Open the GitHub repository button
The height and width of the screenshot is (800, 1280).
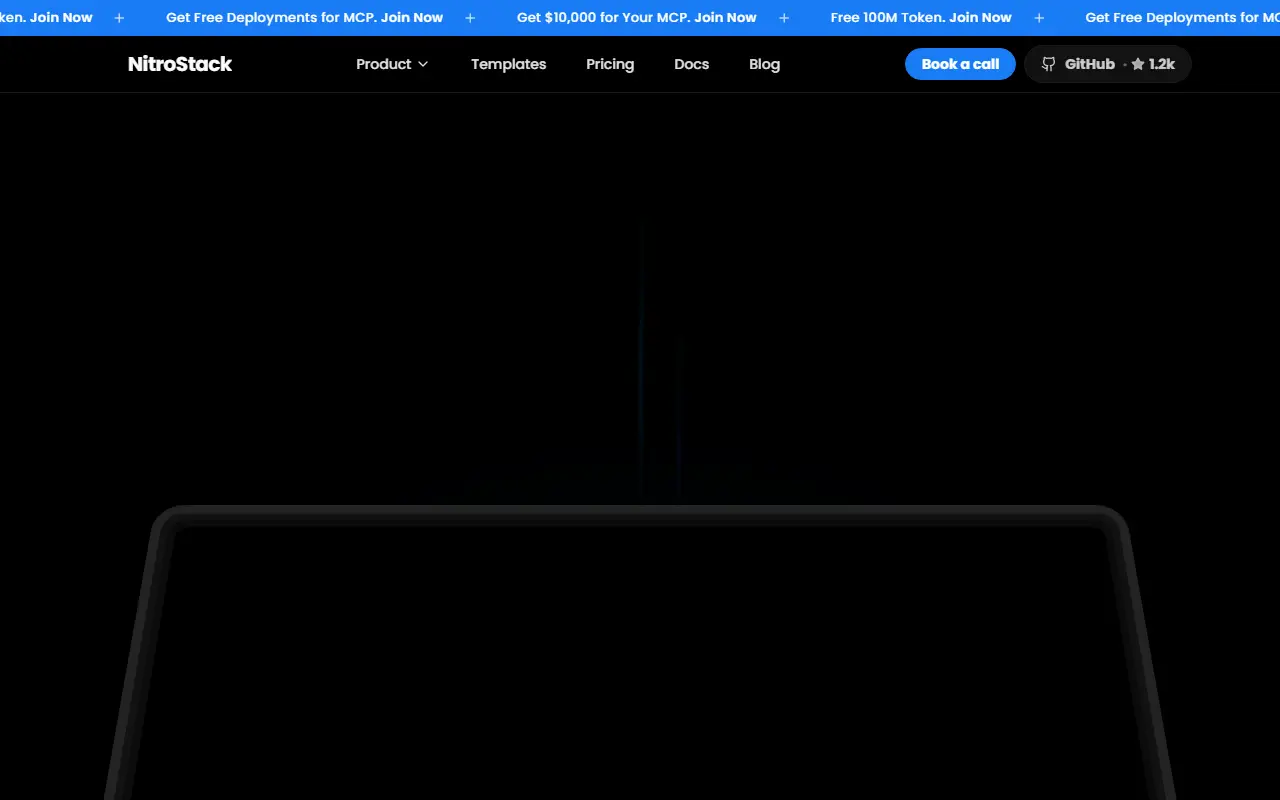pyautogui.click(x=1108, y=64)
